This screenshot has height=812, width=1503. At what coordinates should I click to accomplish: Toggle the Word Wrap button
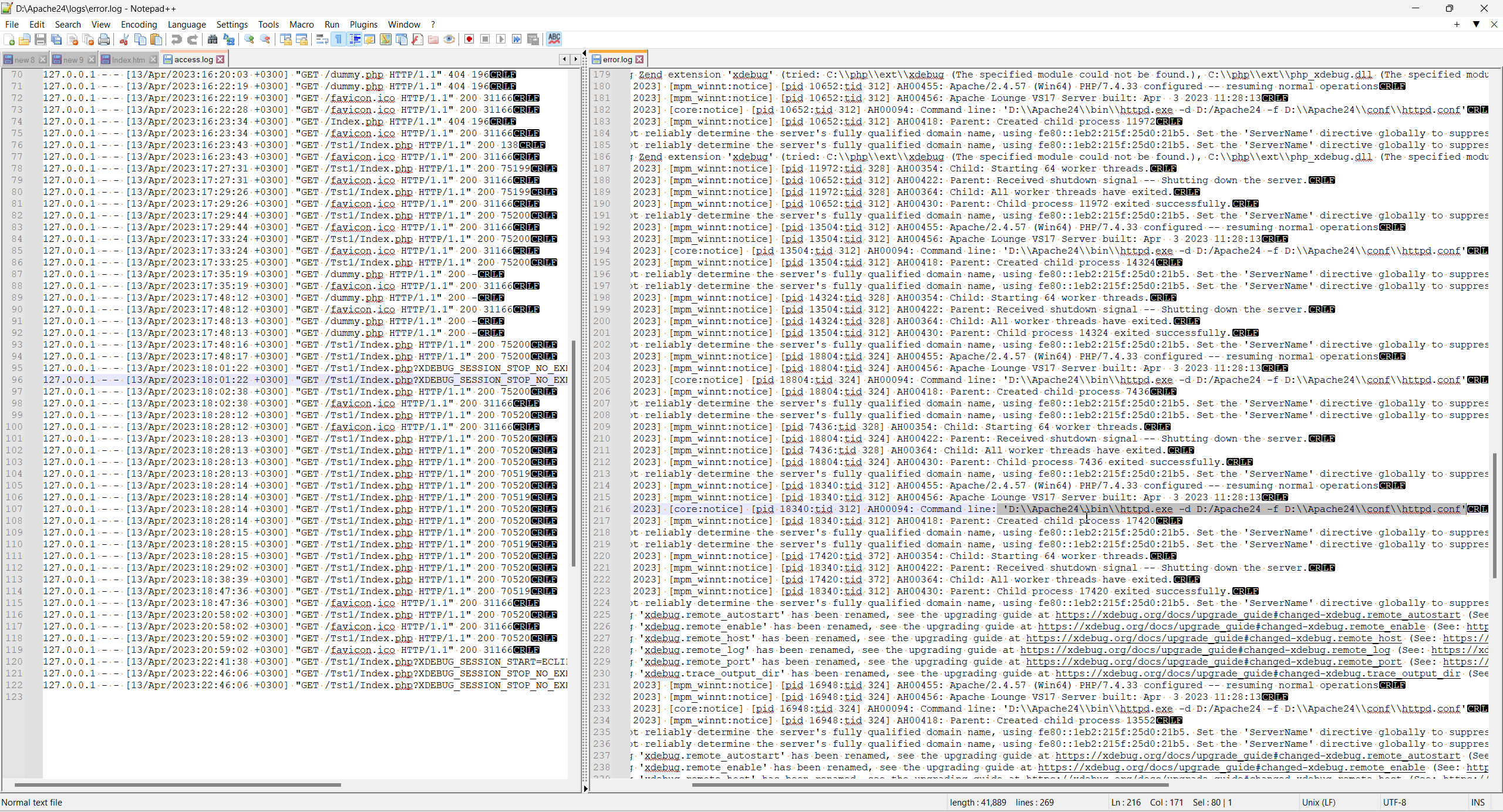tap(322, 39)
